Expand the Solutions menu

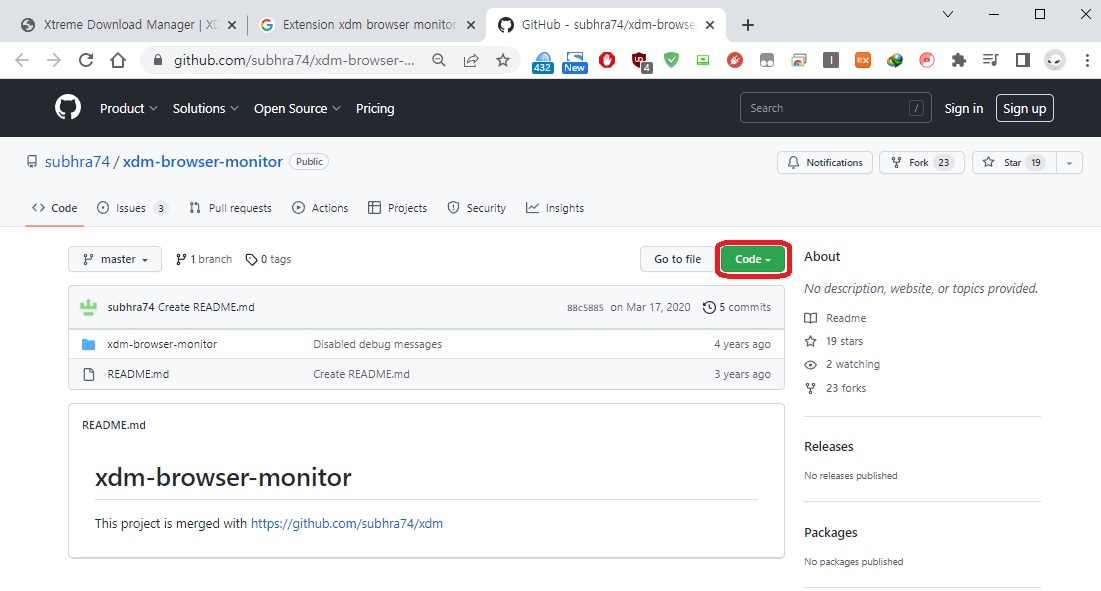pos(206,108)
